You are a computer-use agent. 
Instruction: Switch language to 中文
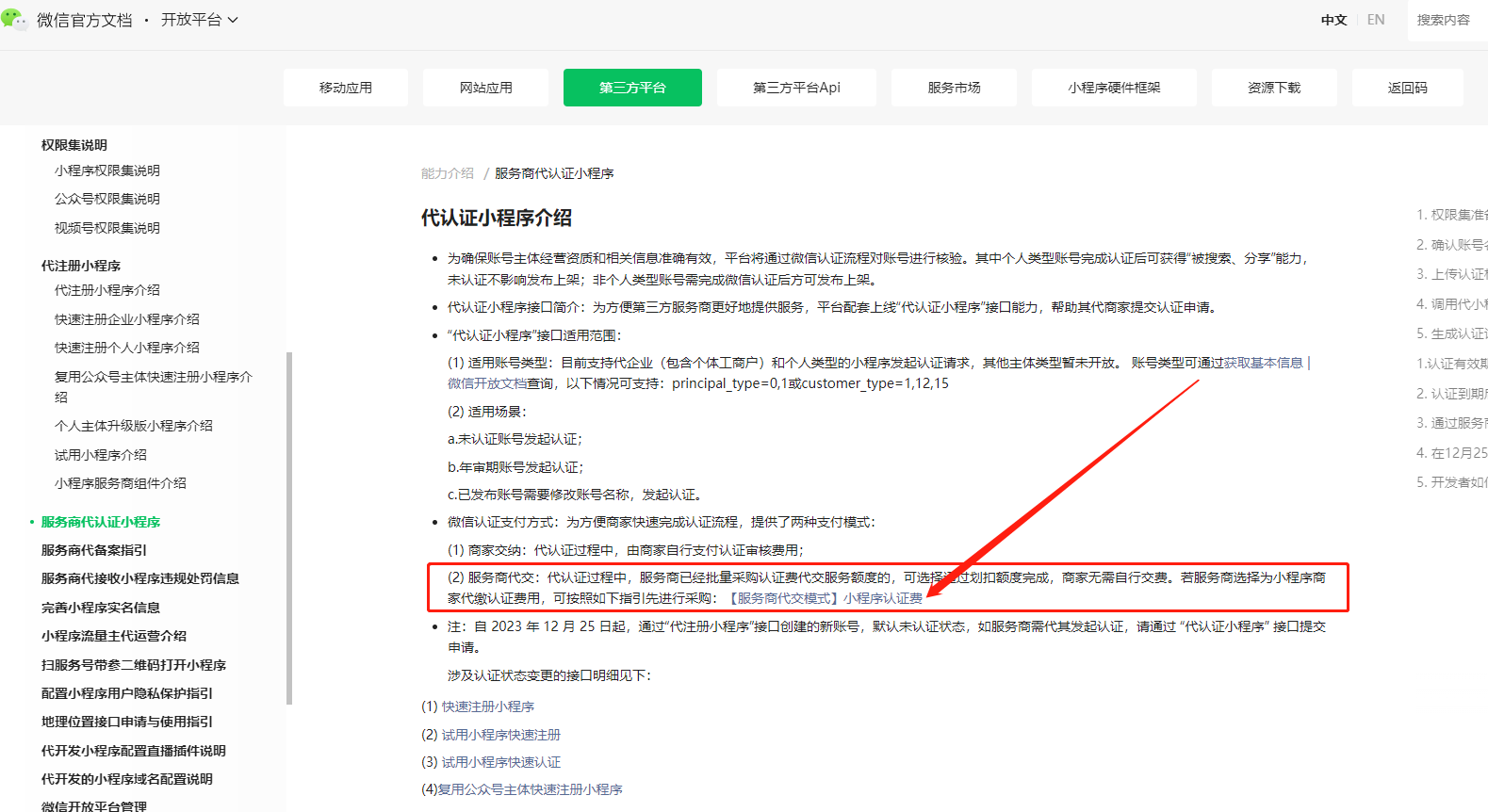pos(1333,20)
